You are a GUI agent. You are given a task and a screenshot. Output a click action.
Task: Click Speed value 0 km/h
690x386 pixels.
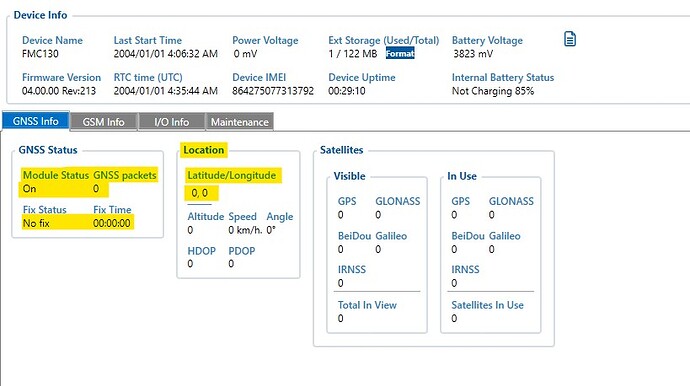(x=245, y=230)
